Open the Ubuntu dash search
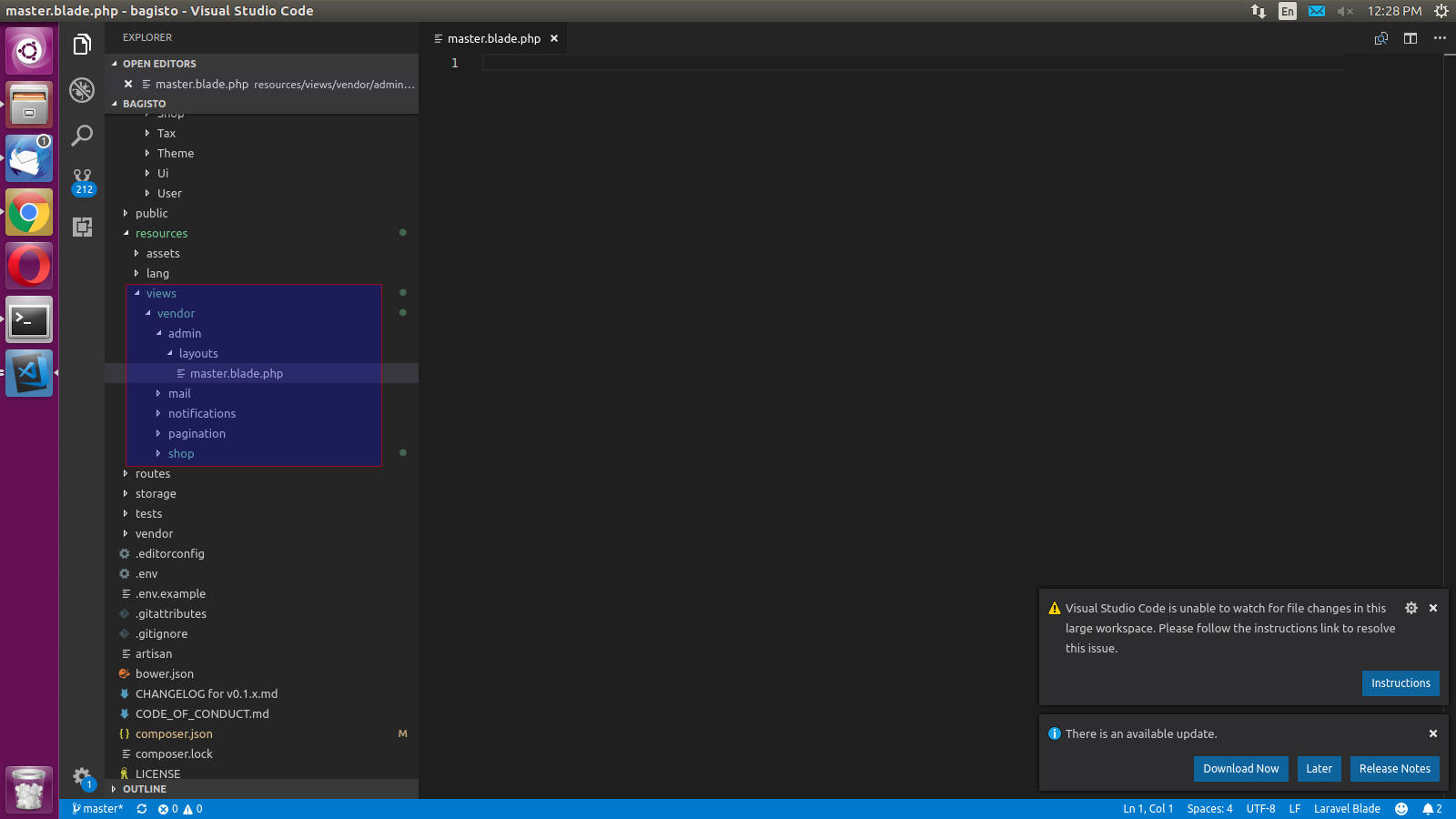 (x=29, y=51)
